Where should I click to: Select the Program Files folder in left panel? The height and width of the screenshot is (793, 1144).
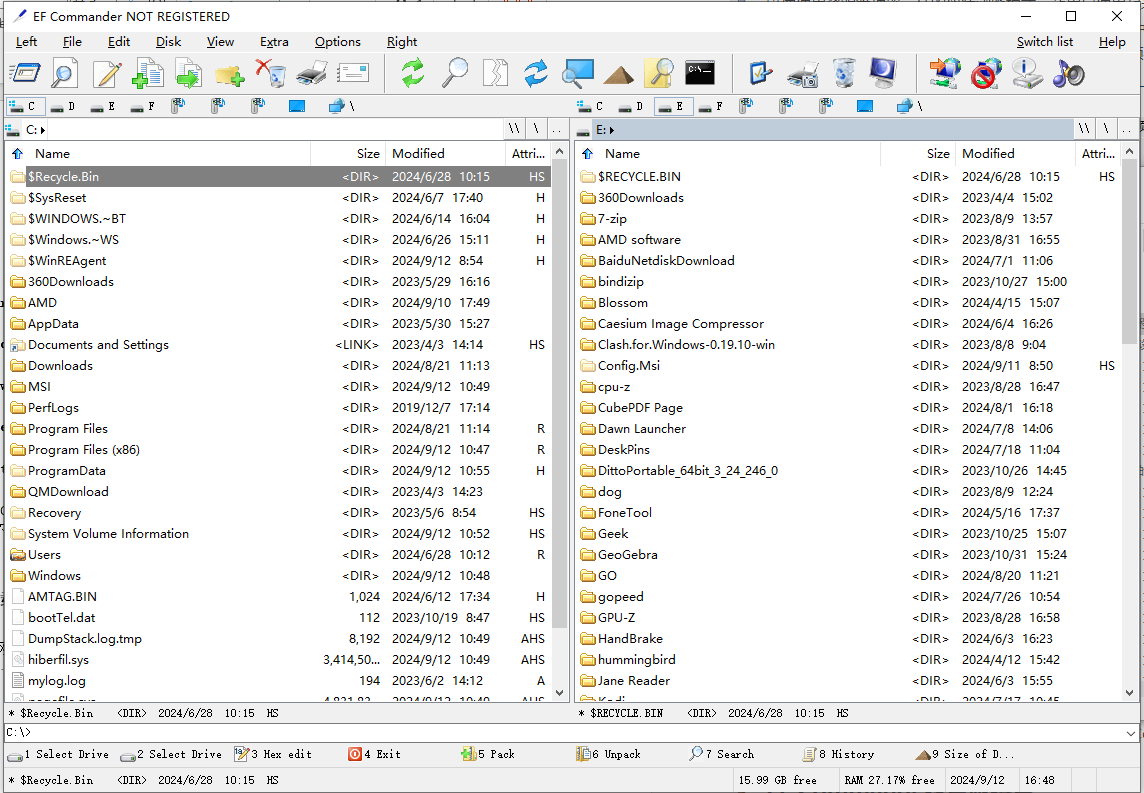[68, 428]
